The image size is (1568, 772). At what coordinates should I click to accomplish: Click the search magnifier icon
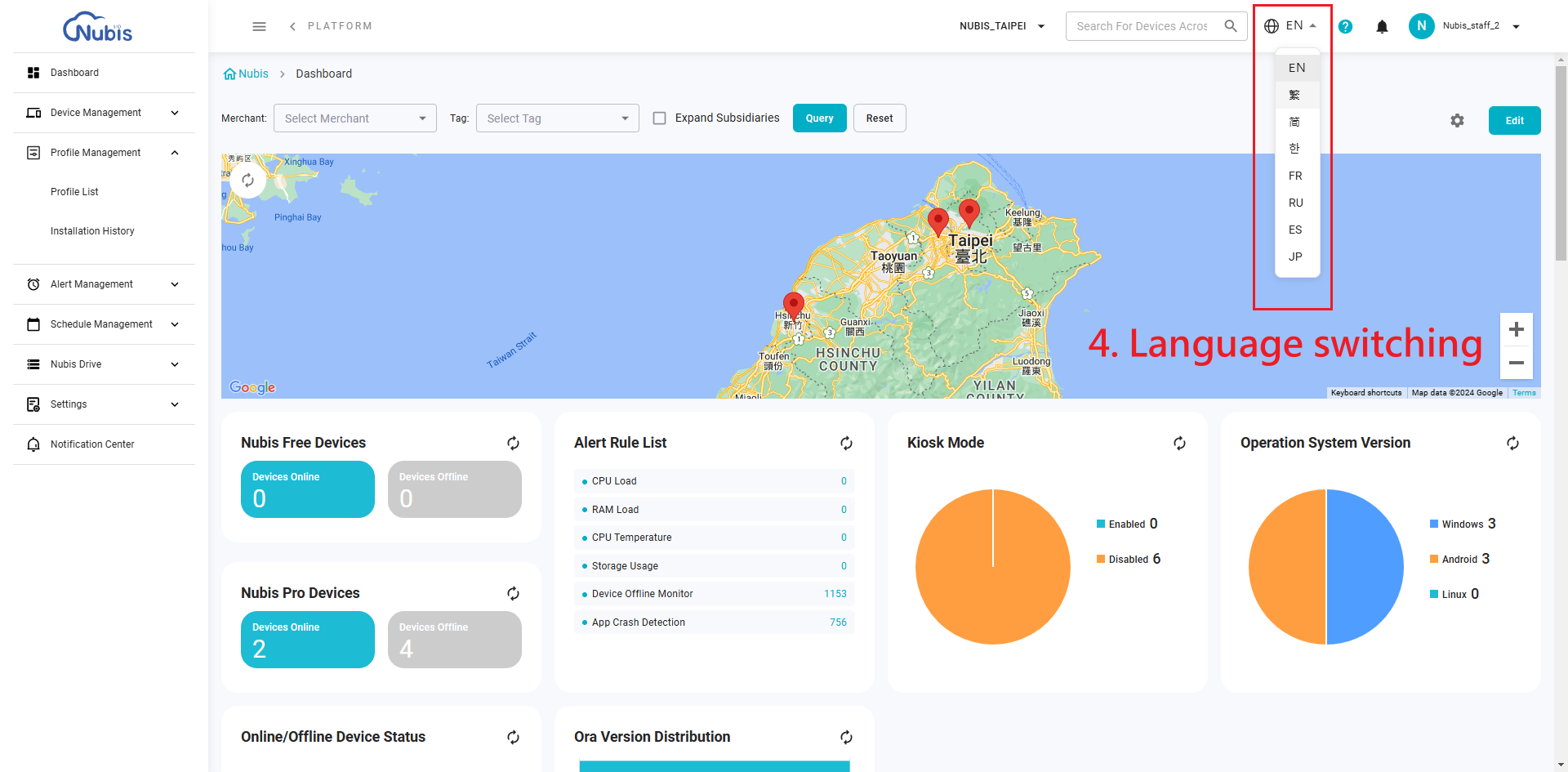tap(1231, 26)
